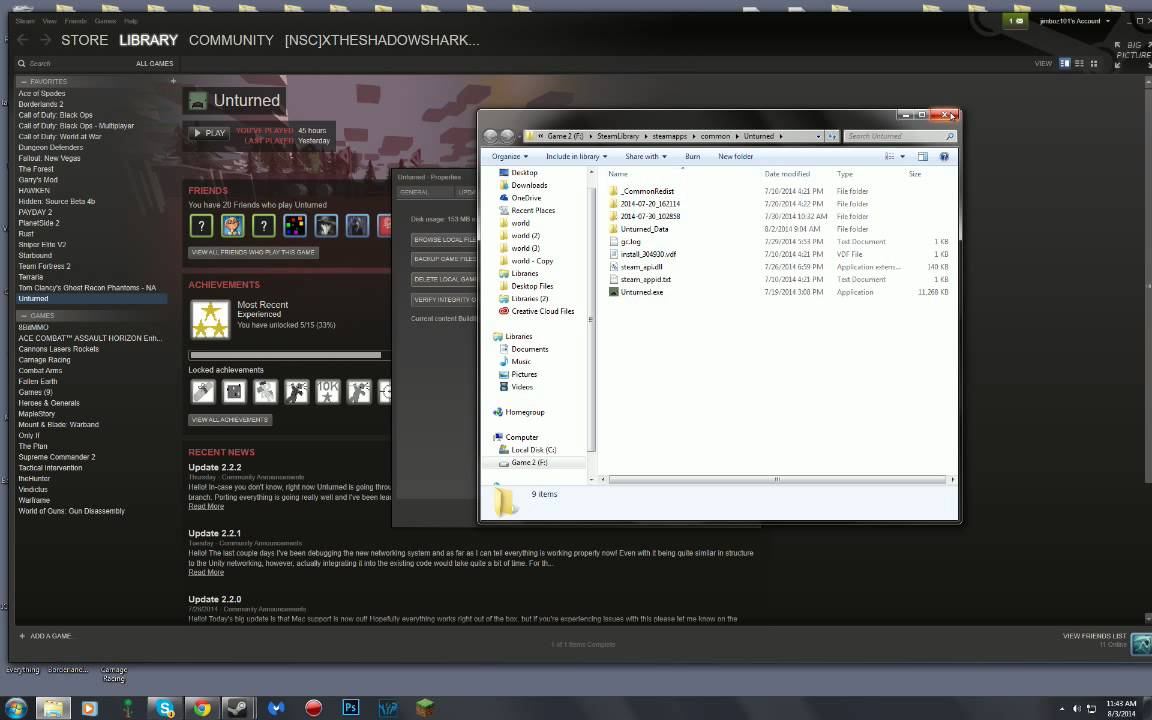Click the achievements progress bar
Screen dimensions: 1152x720
point(290,356)
